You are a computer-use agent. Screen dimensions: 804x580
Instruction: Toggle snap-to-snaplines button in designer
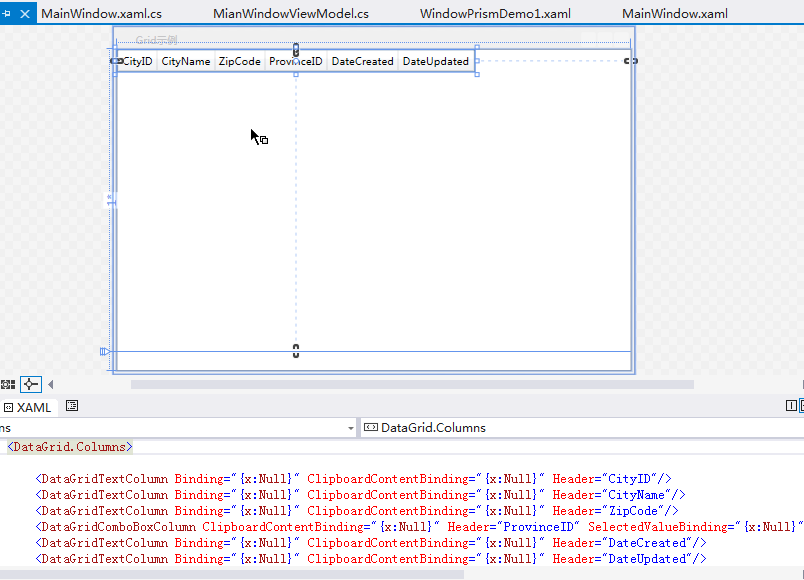(31, 384)
